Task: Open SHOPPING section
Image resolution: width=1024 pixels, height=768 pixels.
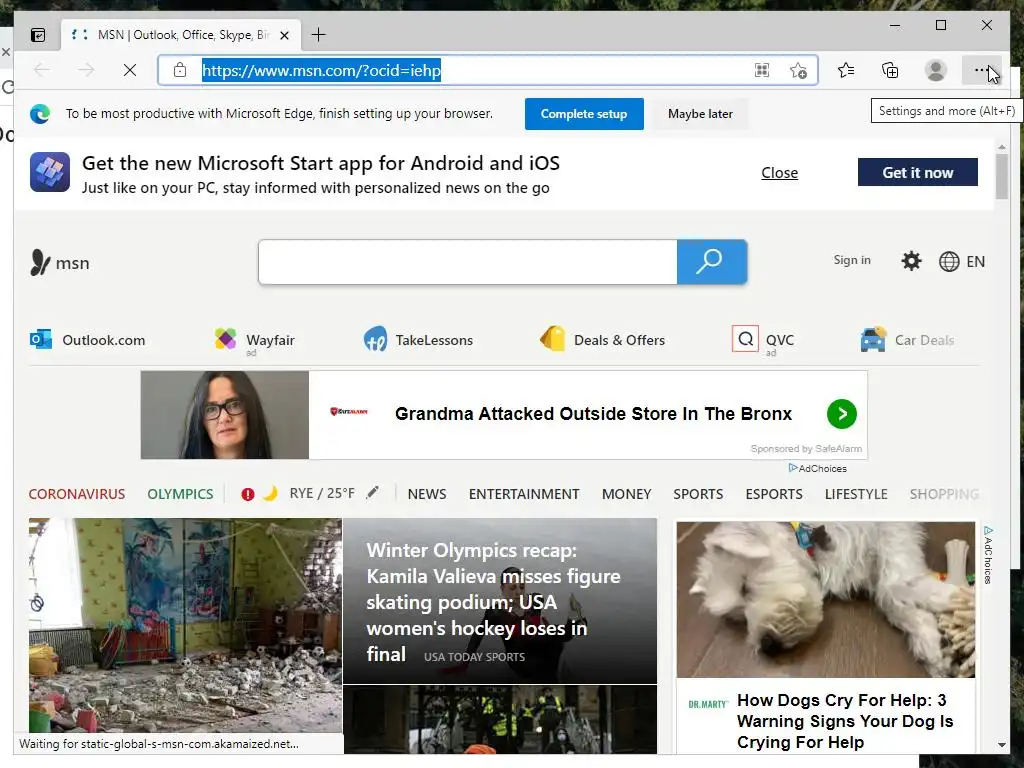Action: click(944, 494)
